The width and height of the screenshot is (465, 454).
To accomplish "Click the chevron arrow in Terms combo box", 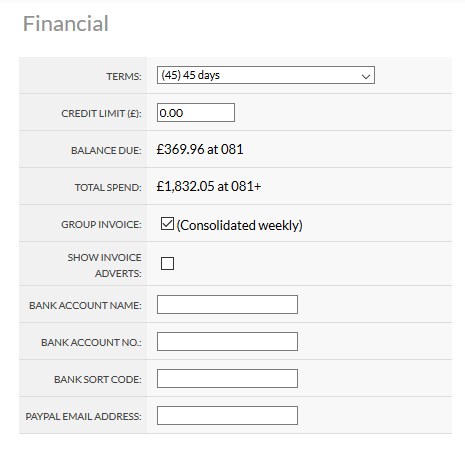I will [366, 76].
